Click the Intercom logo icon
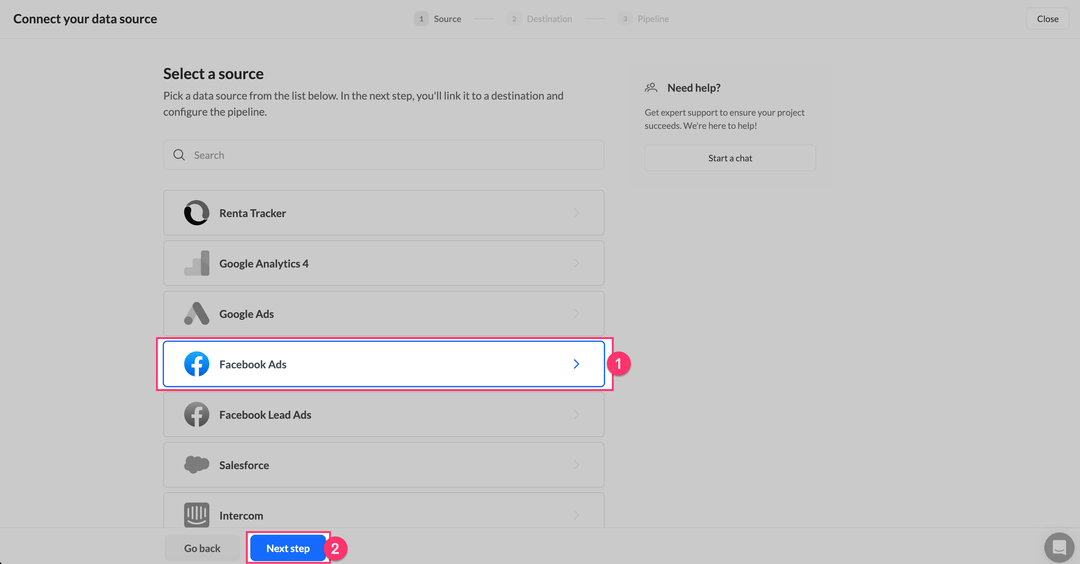Image resolution: width=1080 pixels, height=564 pixels. (x=196, y=515)
